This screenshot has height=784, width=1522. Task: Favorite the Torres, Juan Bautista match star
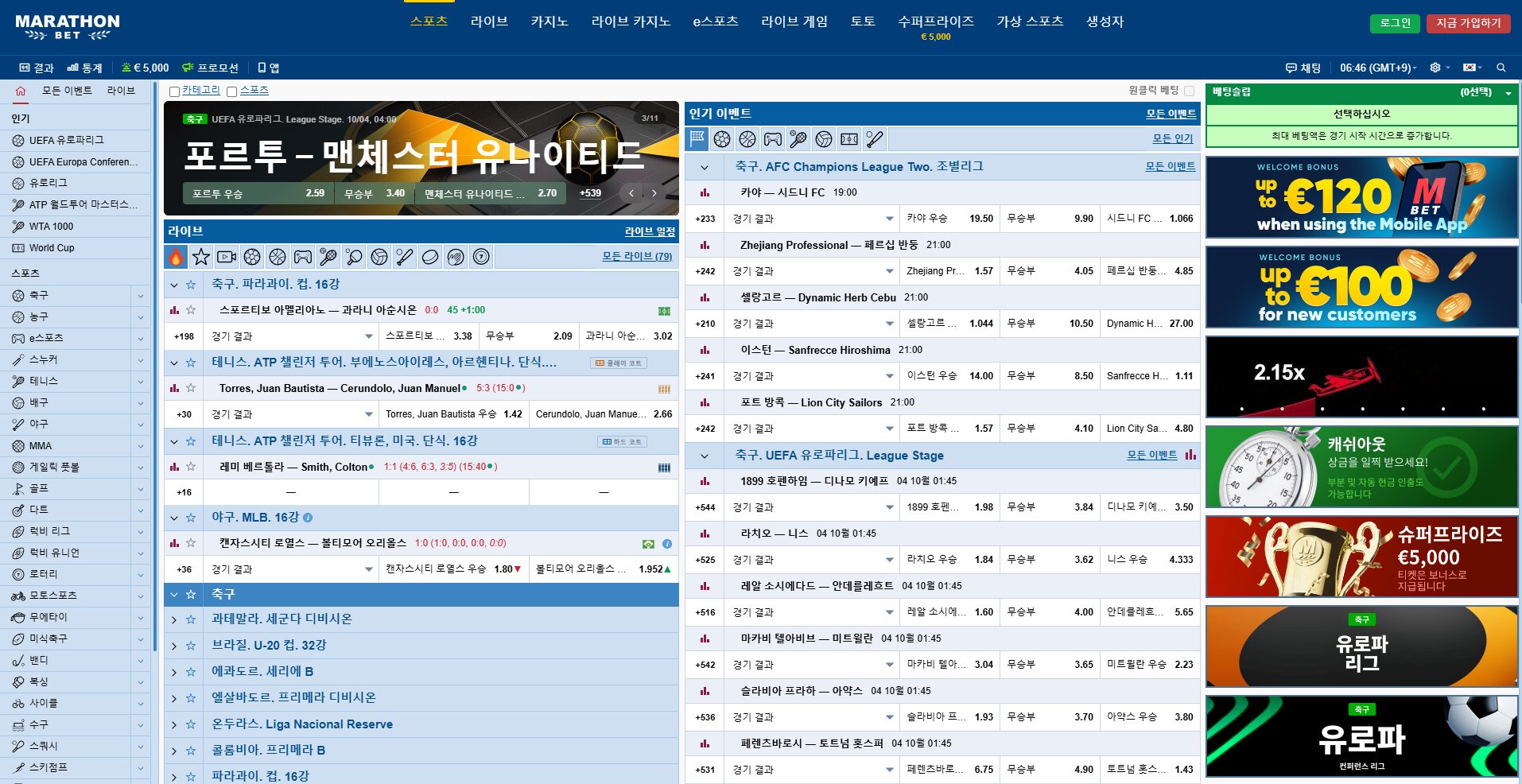coord(191,388)
